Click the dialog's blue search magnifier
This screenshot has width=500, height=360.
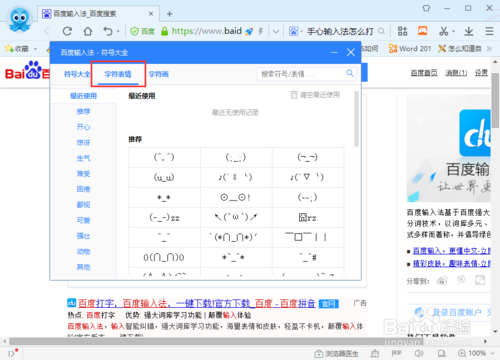350,73
